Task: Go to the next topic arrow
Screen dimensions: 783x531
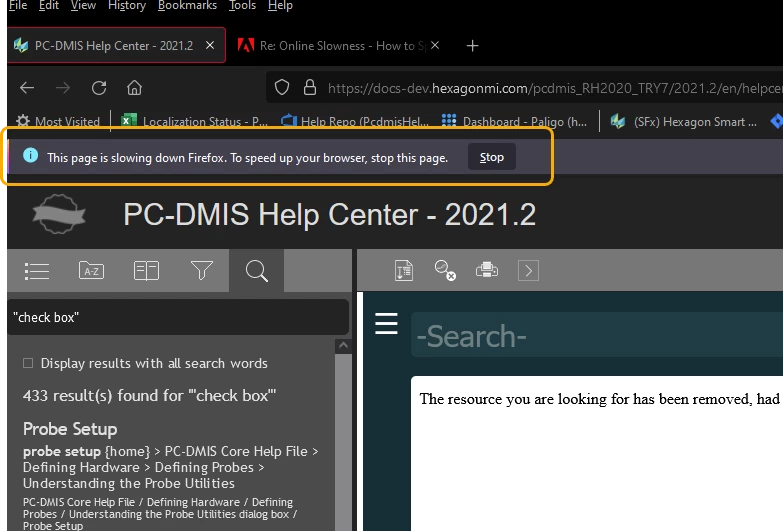Action: 528,271
